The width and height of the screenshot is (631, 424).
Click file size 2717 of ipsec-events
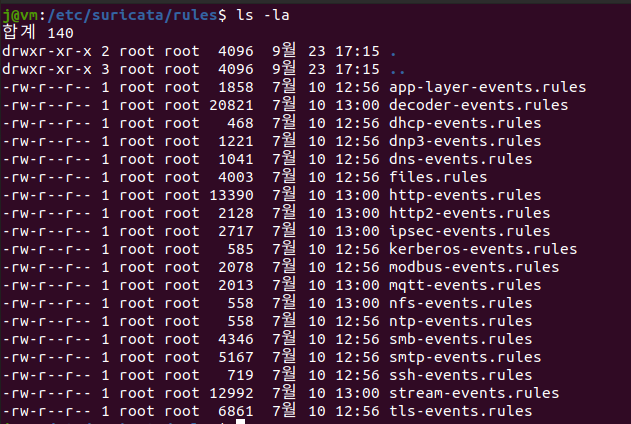coord(236,231)
